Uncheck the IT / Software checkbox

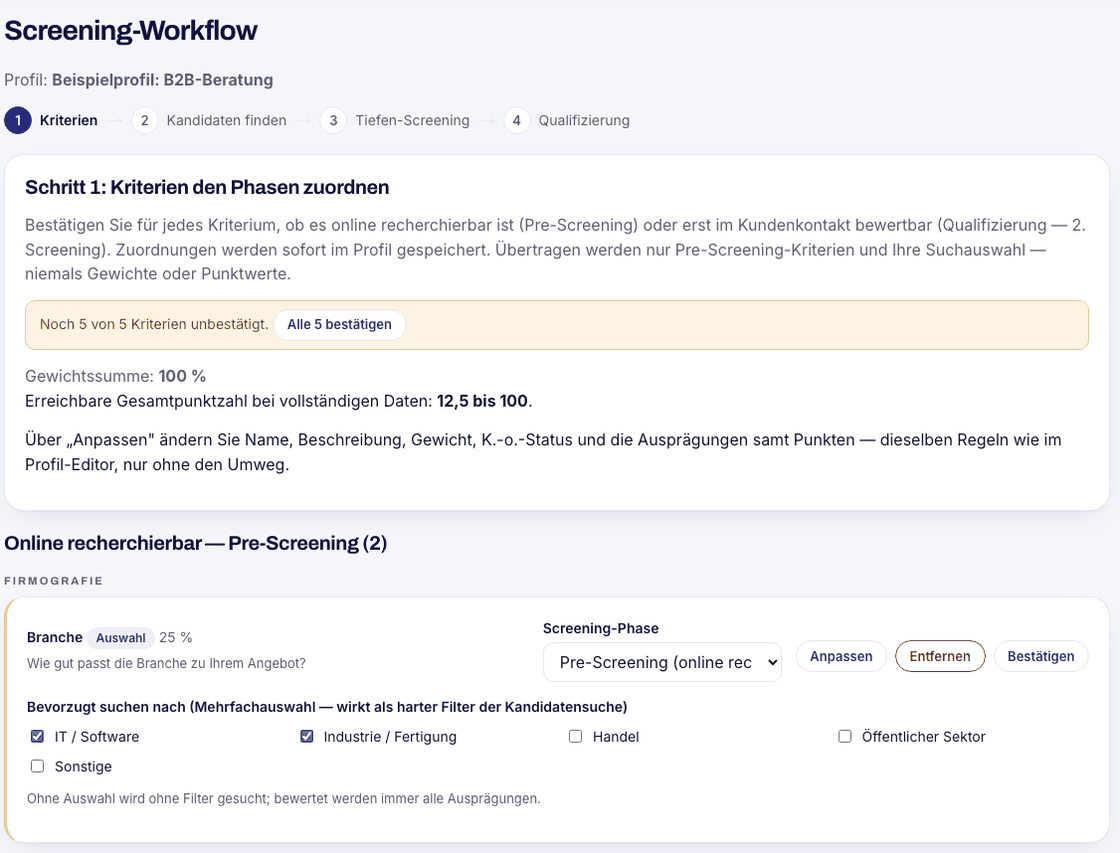pyautogui.click(x=37, y=736)
